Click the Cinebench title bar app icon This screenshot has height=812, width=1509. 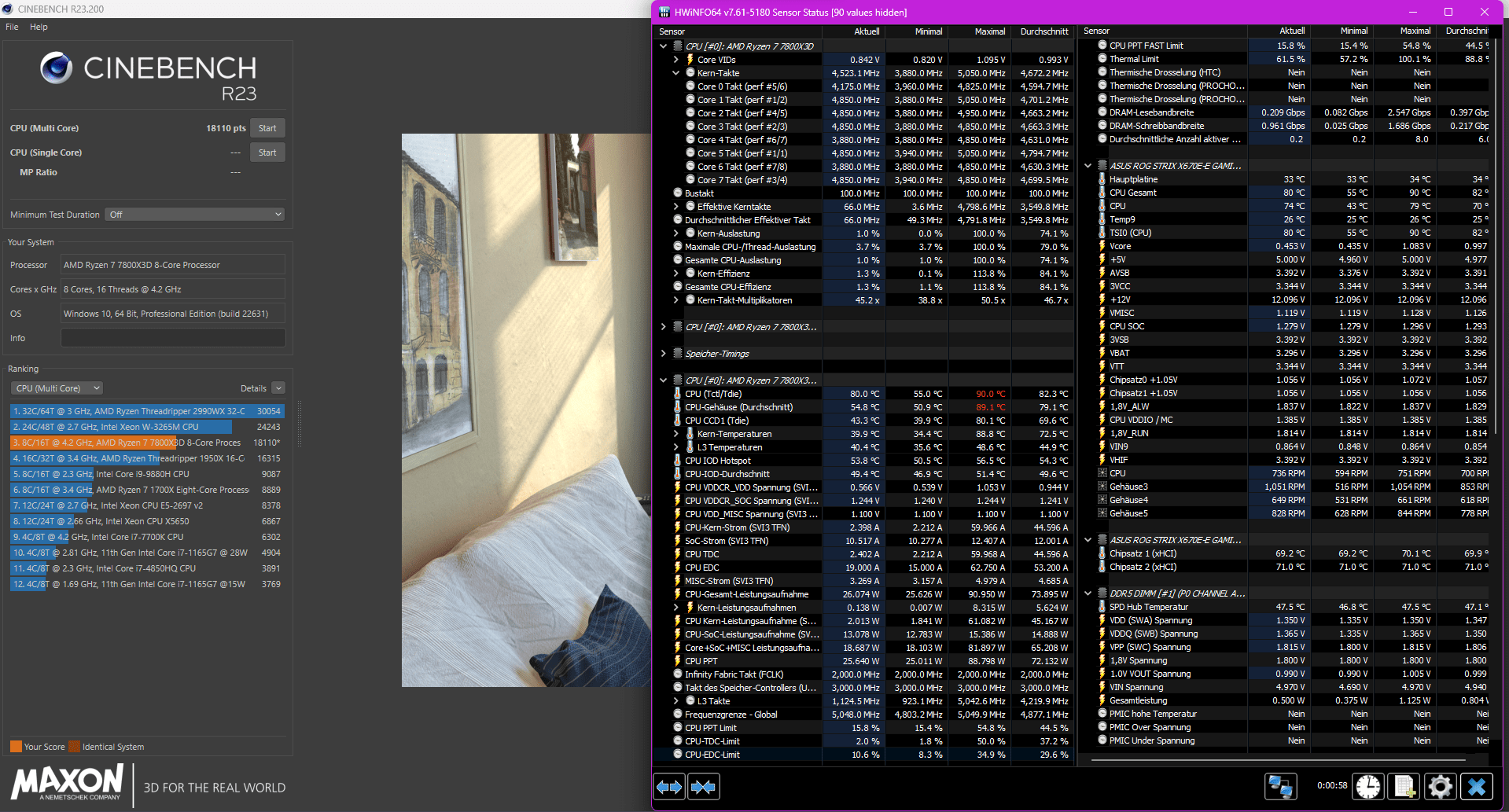(x=7, y=9)
